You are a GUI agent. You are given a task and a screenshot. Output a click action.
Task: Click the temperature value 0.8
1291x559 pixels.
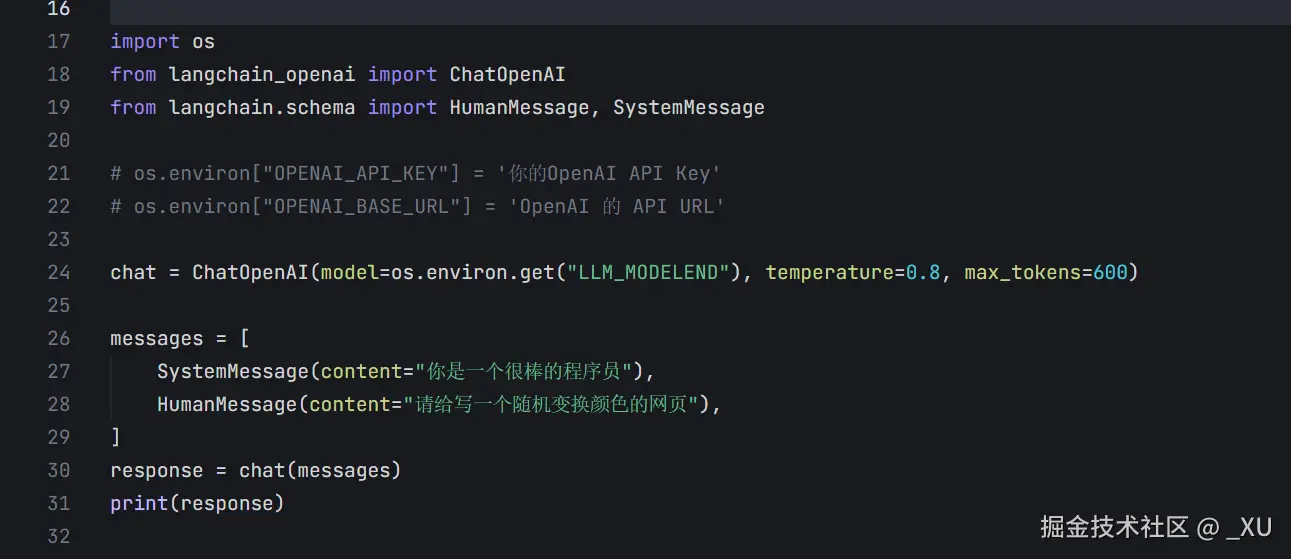pyautogui.click(x=923, y=273)
